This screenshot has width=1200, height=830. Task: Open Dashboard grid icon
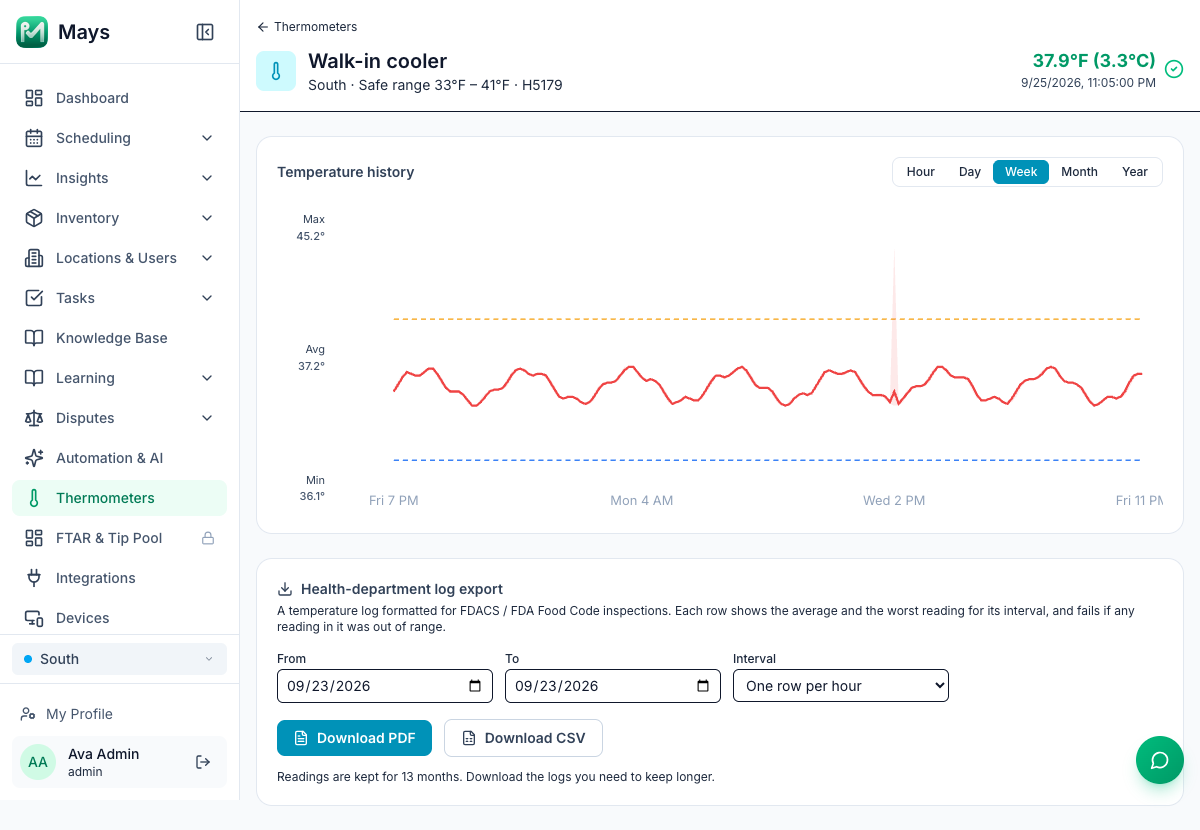point(34,98)
